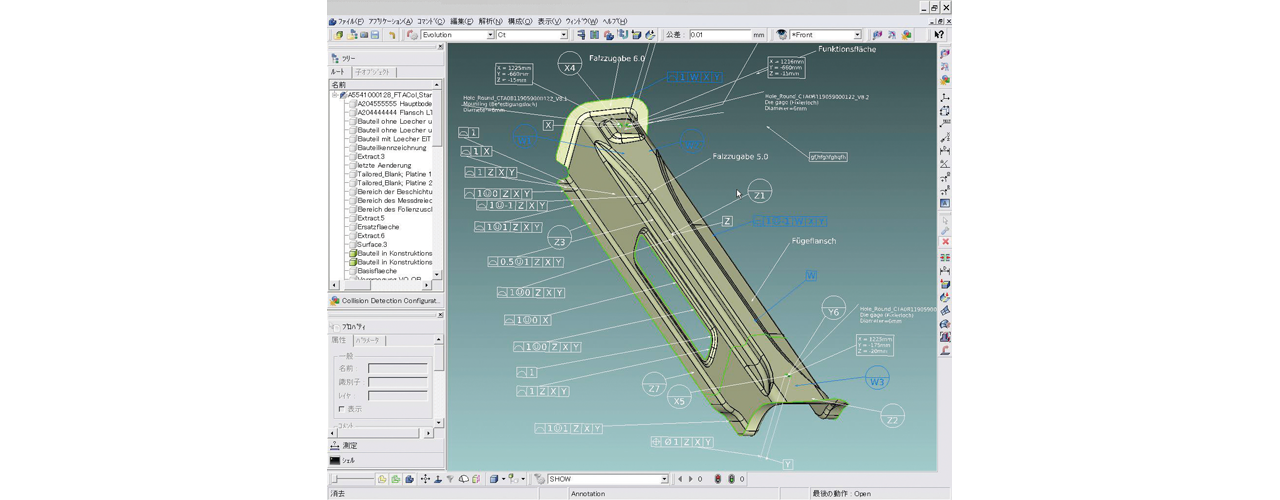
Task: Select Tailored_Blank; Platine 1 item
Action: [x=394, y=175]
